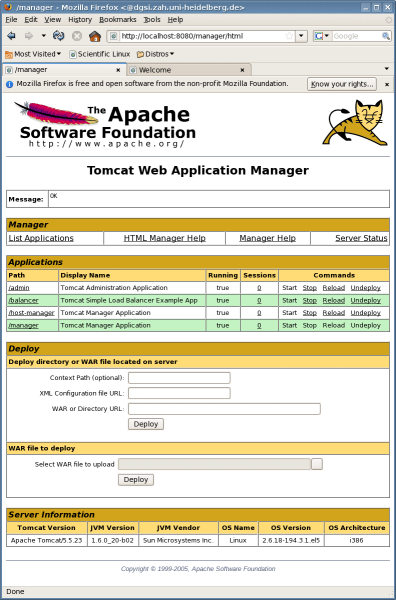Open the /manager application path link
Screen dimensions: 396x600
tap(23, 326)
